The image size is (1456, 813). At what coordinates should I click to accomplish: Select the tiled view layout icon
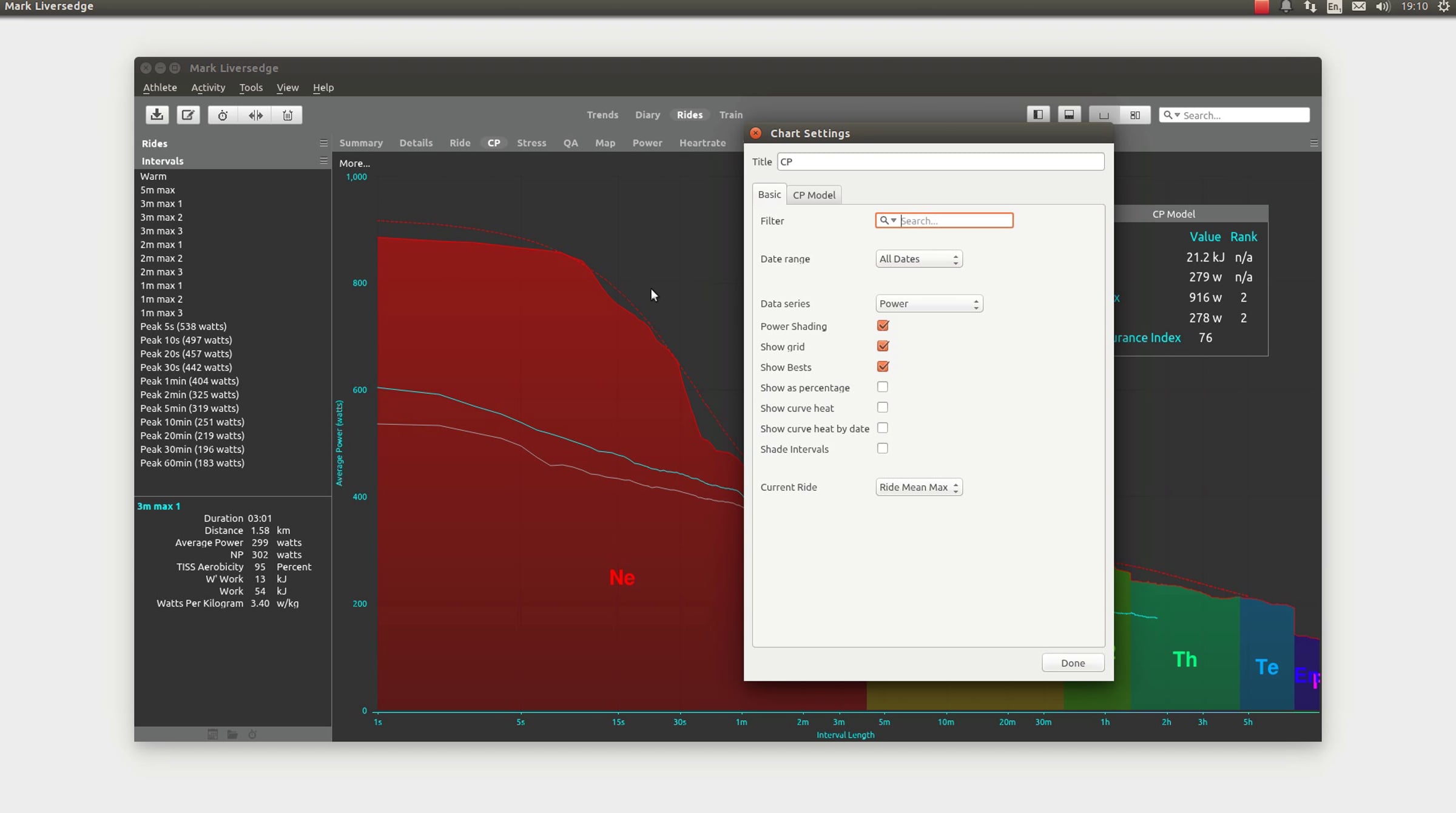click(x=1135, y=115)
